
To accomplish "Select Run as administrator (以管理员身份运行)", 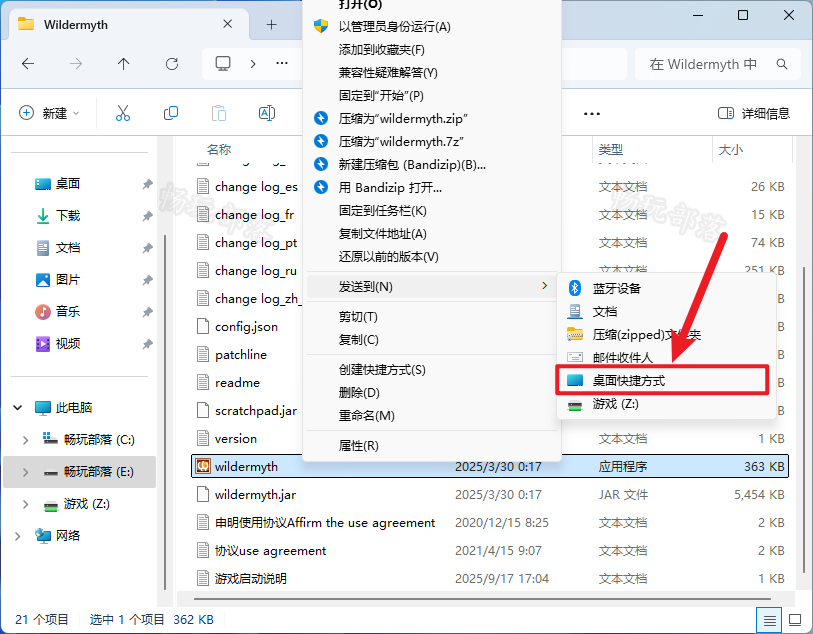I will [395, 27].
